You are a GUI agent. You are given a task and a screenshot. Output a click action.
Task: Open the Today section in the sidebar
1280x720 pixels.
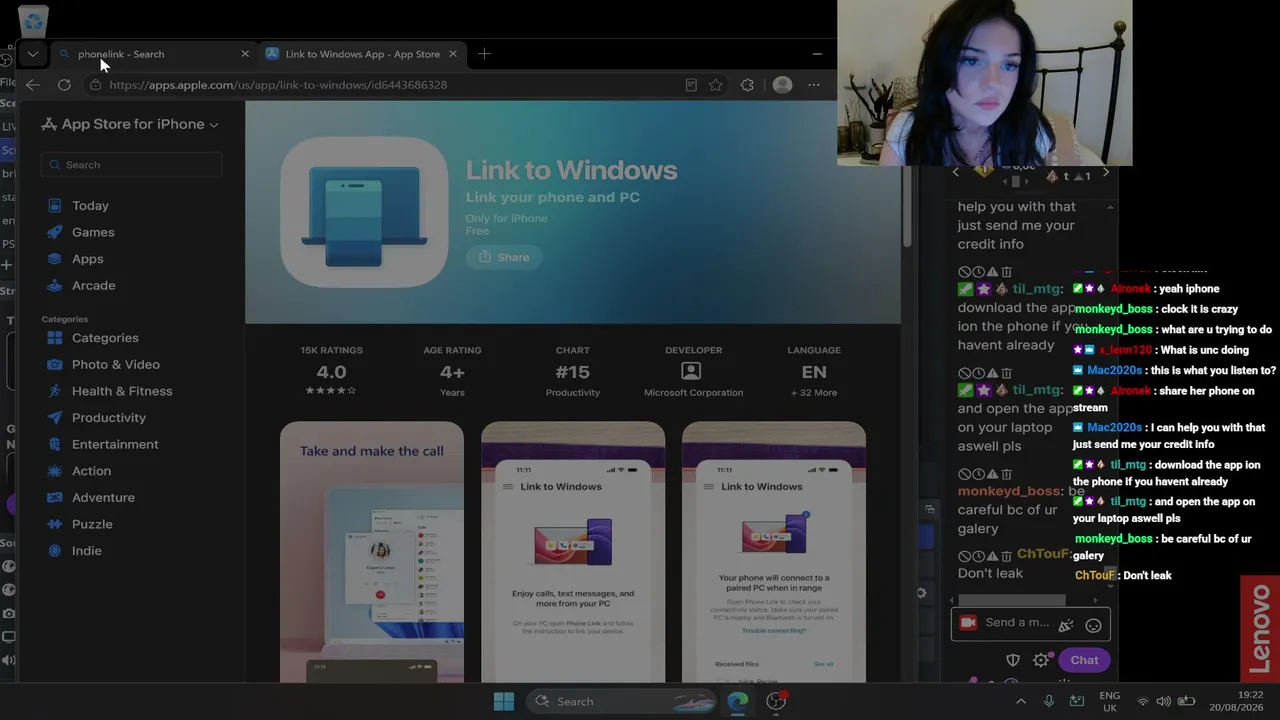point(90,205)
